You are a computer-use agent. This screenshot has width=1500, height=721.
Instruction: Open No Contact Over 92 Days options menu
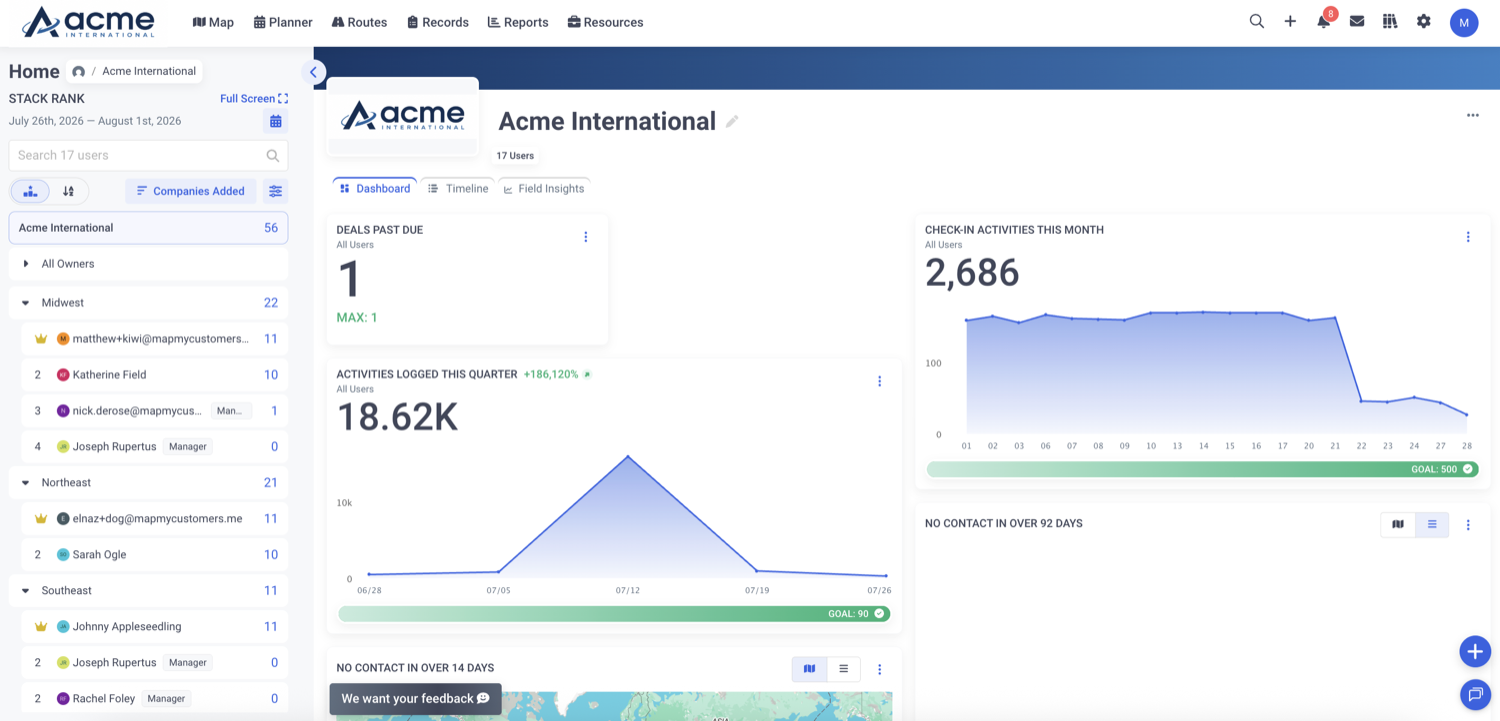click(x=1468, y=524)
